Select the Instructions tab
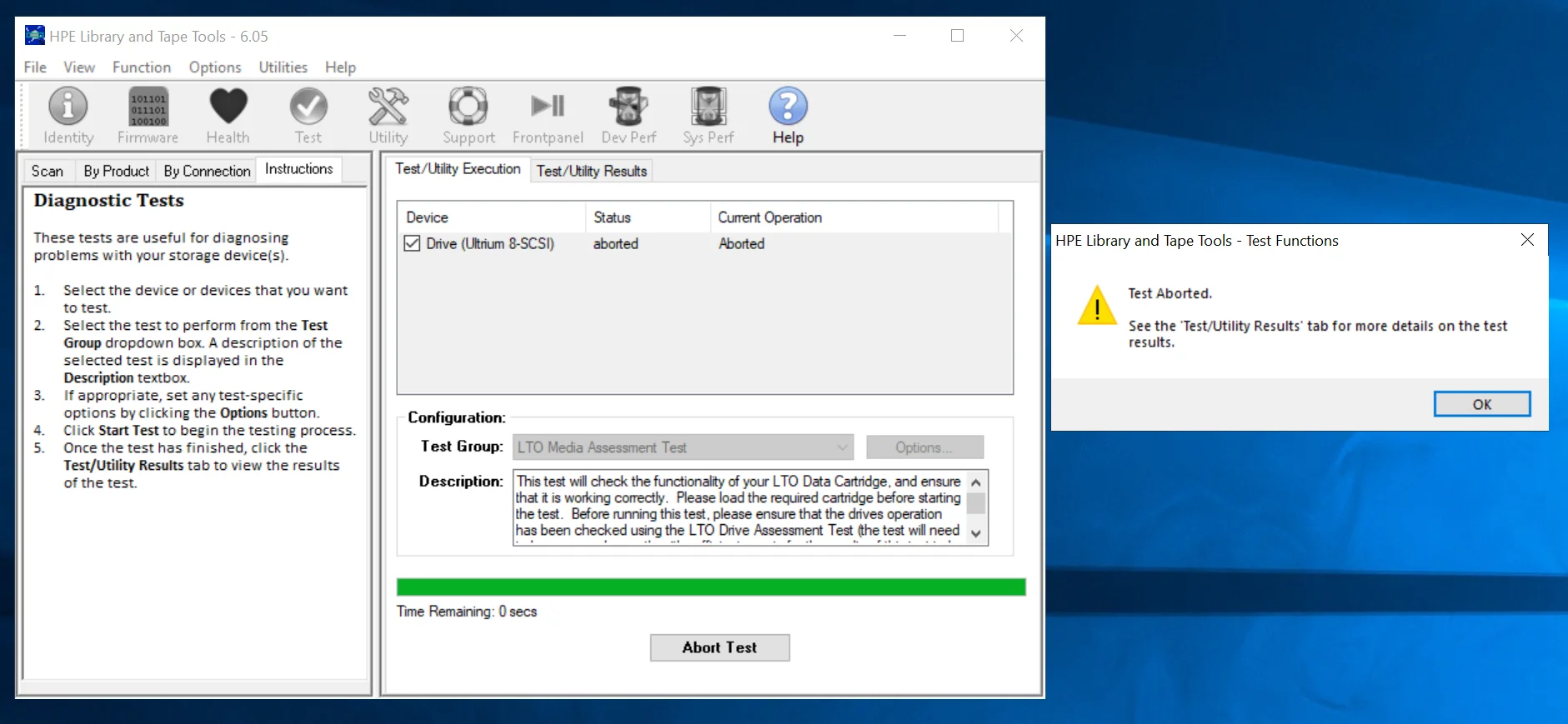Screen dimensions: 1568x724 tap(299, 169)
